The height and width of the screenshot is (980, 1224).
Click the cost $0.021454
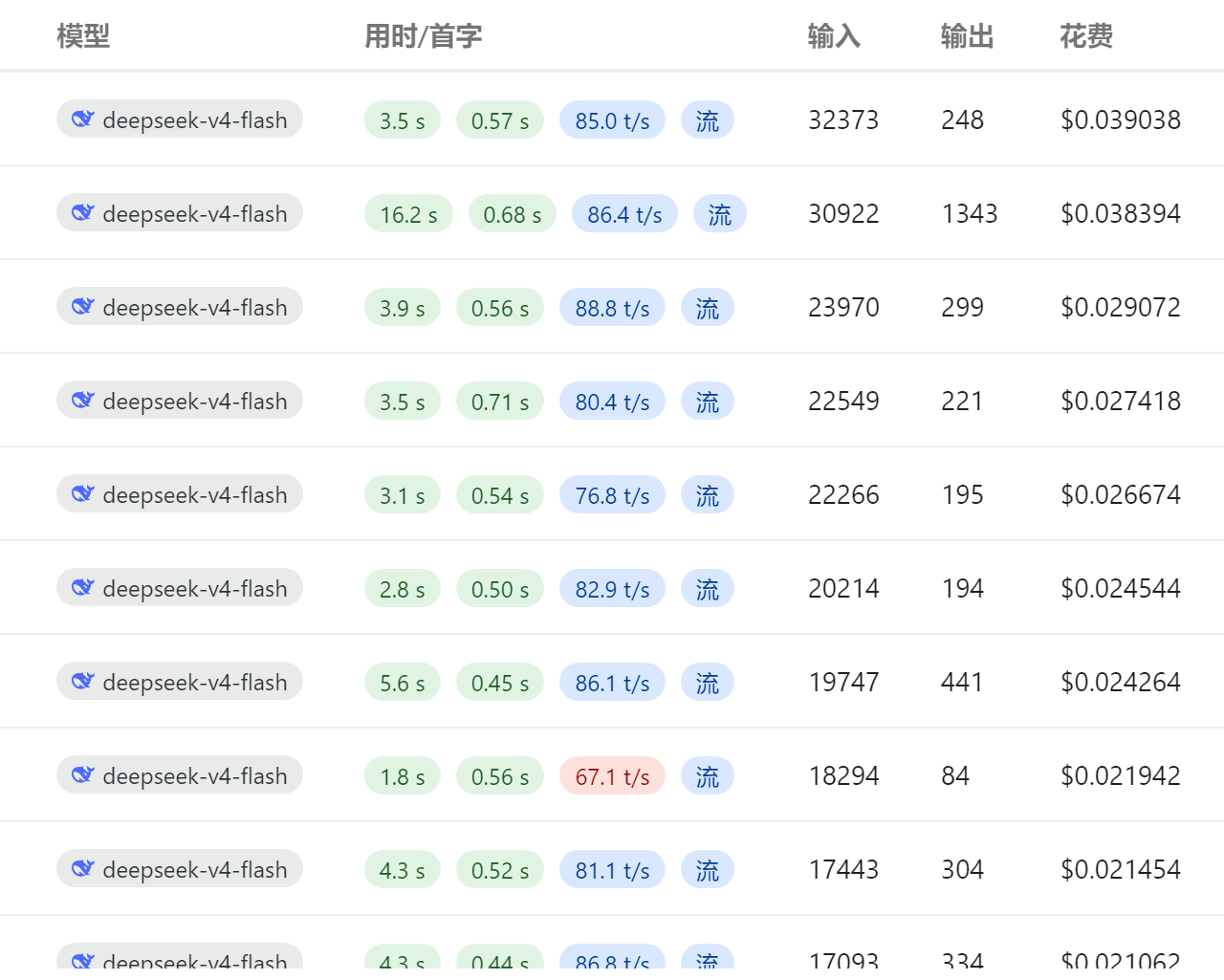tap(1121, 869)
